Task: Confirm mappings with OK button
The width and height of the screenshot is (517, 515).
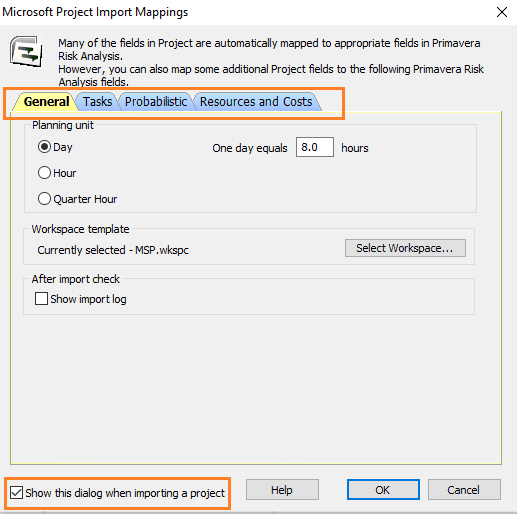Action: [x=383, y=490]
